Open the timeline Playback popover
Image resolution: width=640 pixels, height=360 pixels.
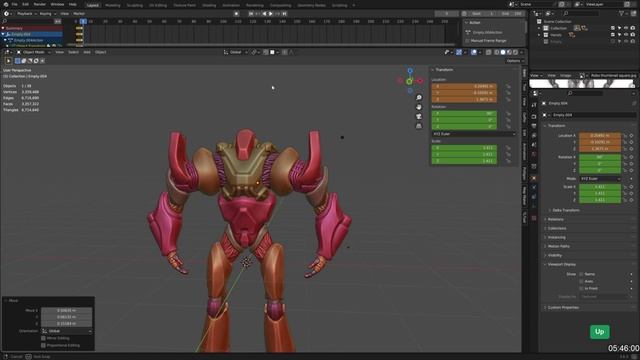point(26,13)
